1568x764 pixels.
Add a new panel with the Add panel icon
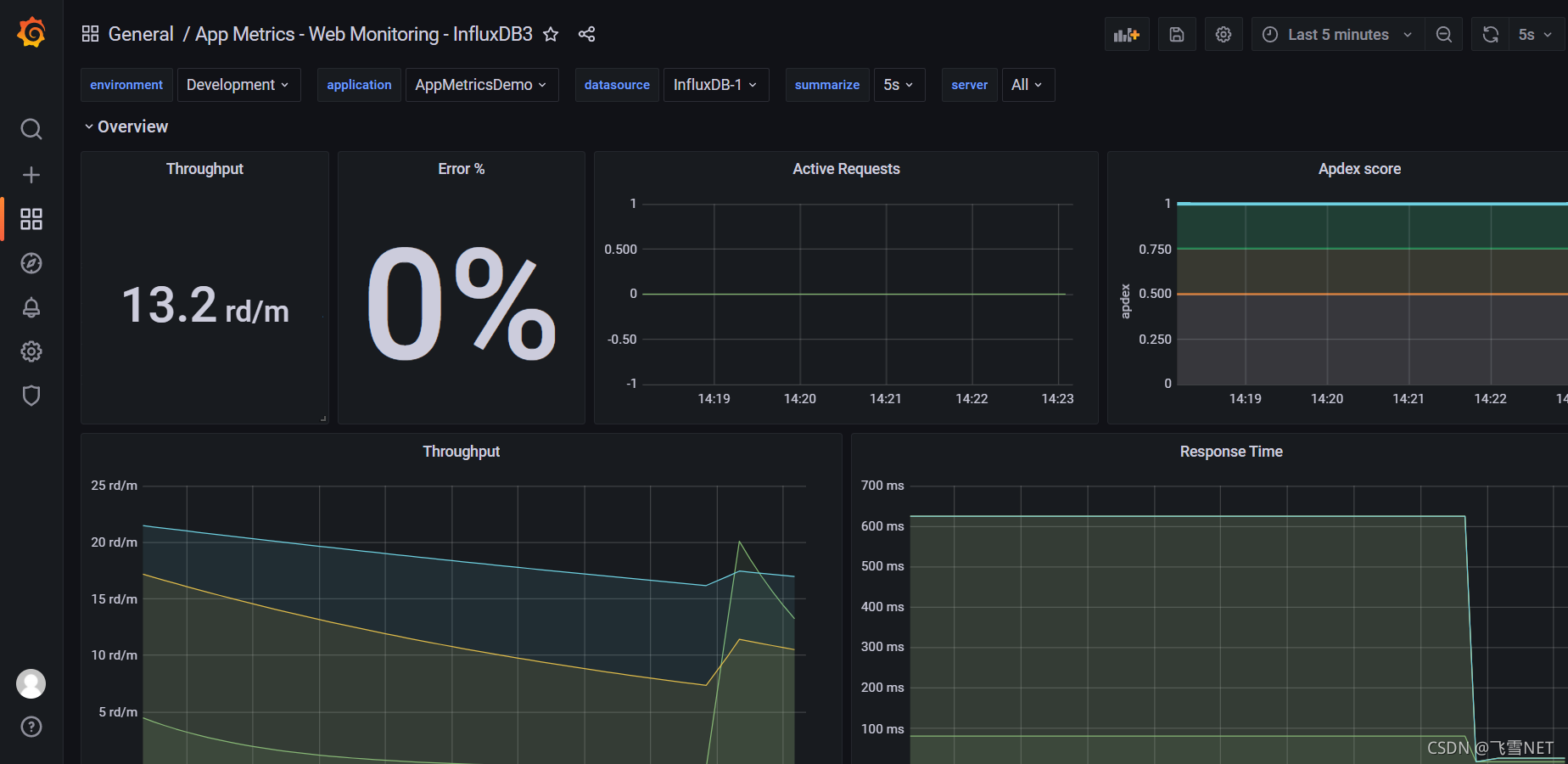(x=1127, y=35)
